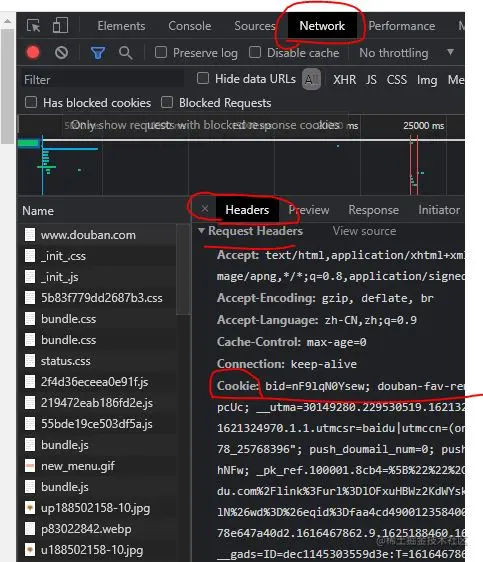Click the View source link
Screen dimensions: 483x562
click(x=364, y=231)
